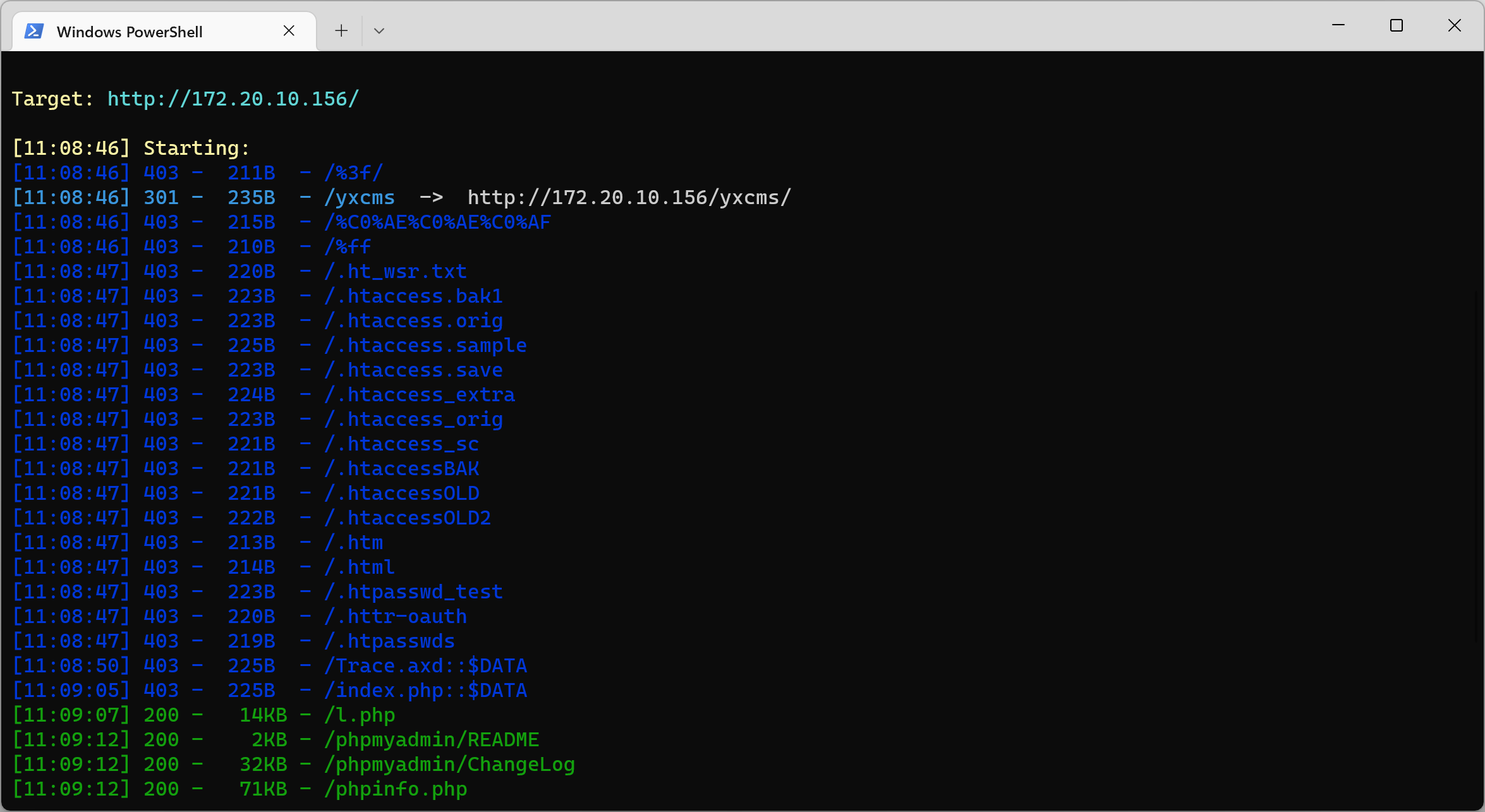
Task: Click the Windows PowerShell tab title text
Action: pyautogui.click(x=130, y=31)
